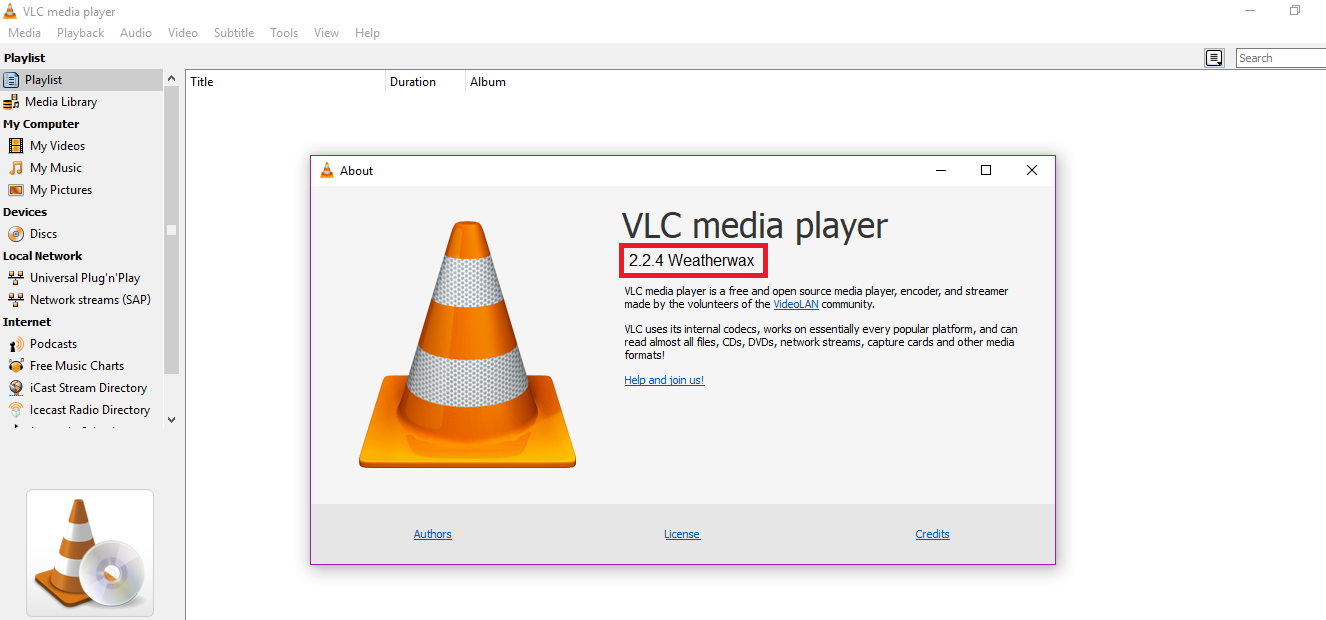Click the My Videos label
This screenshot has height=620, width=1326.
point(57,146)
